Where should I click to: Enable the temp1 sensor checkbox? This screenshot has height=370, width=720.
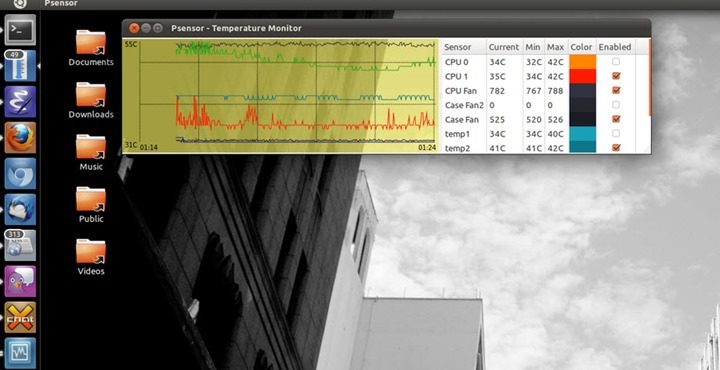(x=616, y=134)
